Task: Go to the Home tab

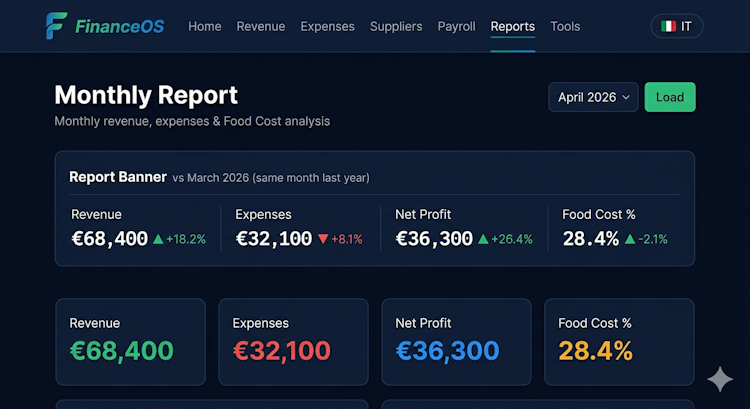Action: point(205,26)
